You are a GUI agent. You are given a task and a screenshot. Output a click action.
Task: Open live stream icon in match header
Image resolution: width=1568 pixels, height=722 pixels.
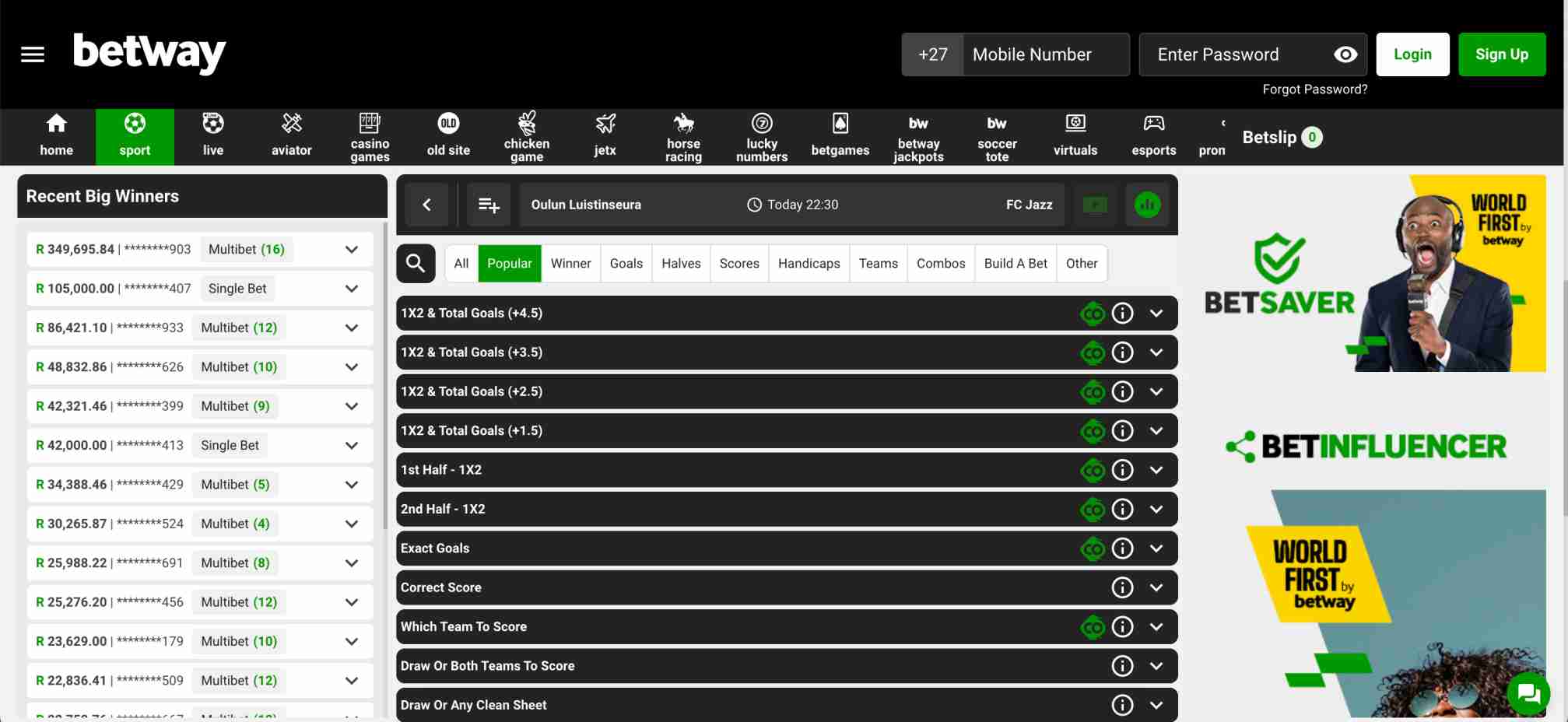coord(1095,205)
